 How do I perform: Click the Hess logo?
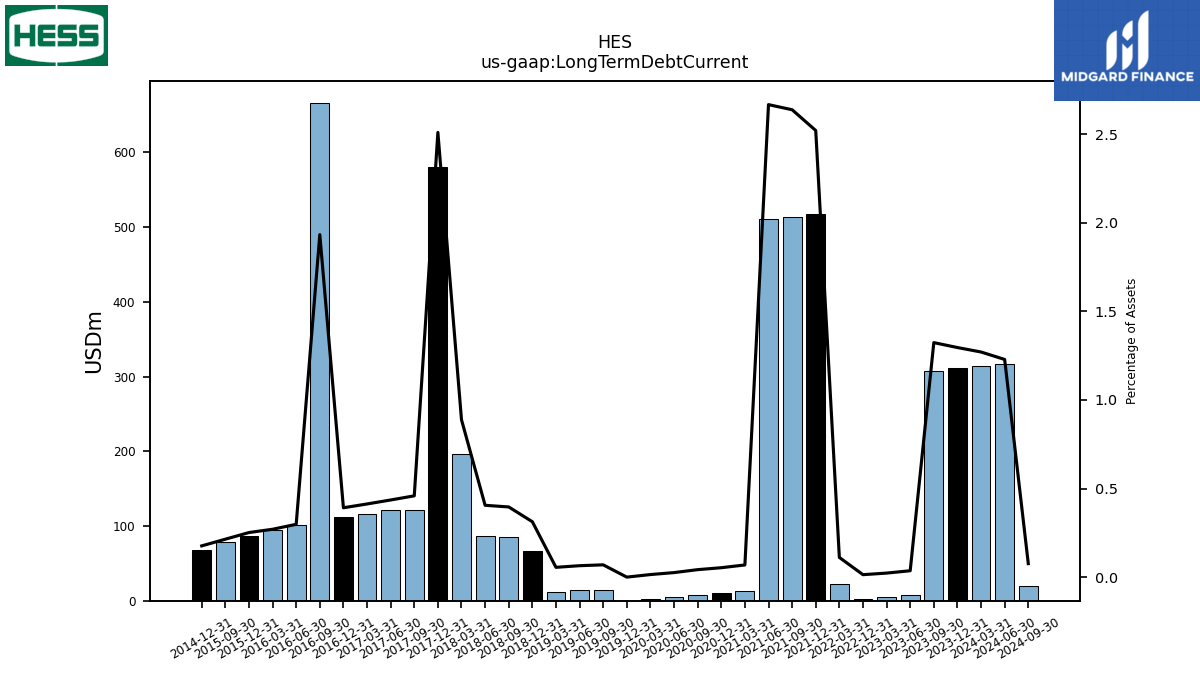56,35
